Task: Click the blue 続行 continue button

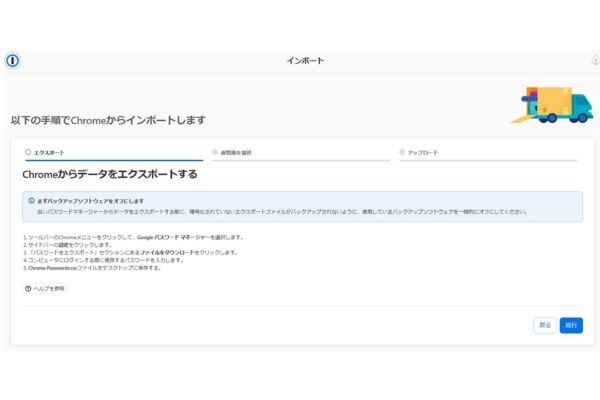Action: (571, 325)
